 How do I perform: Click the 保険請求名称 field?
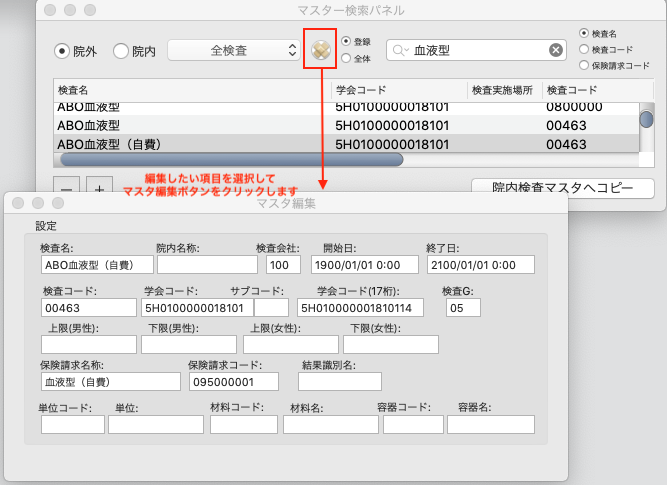pyautogui.click(x=111, y=382)
